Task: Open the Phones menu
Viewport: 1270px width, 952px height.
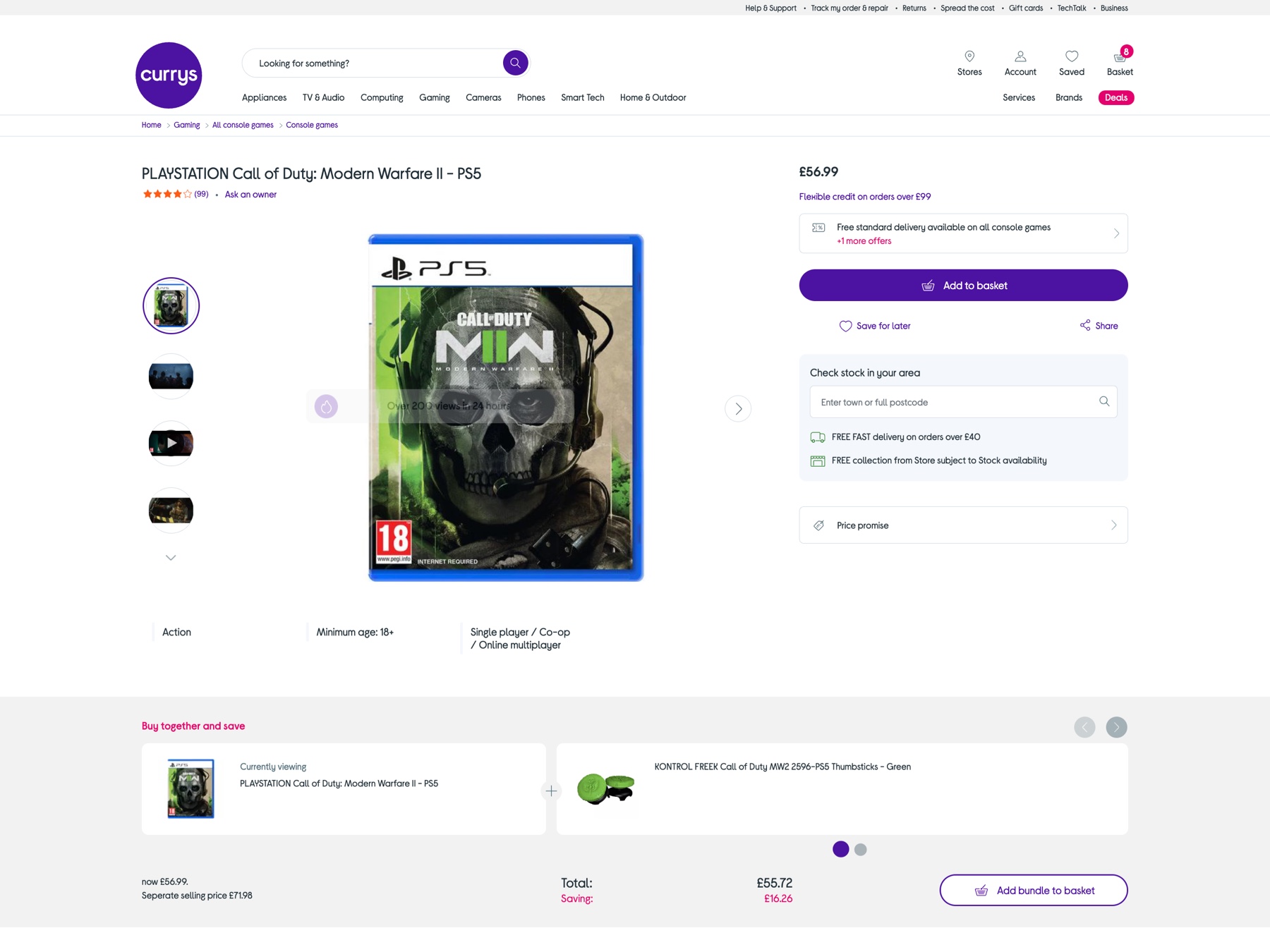Action: pos(531,97)
